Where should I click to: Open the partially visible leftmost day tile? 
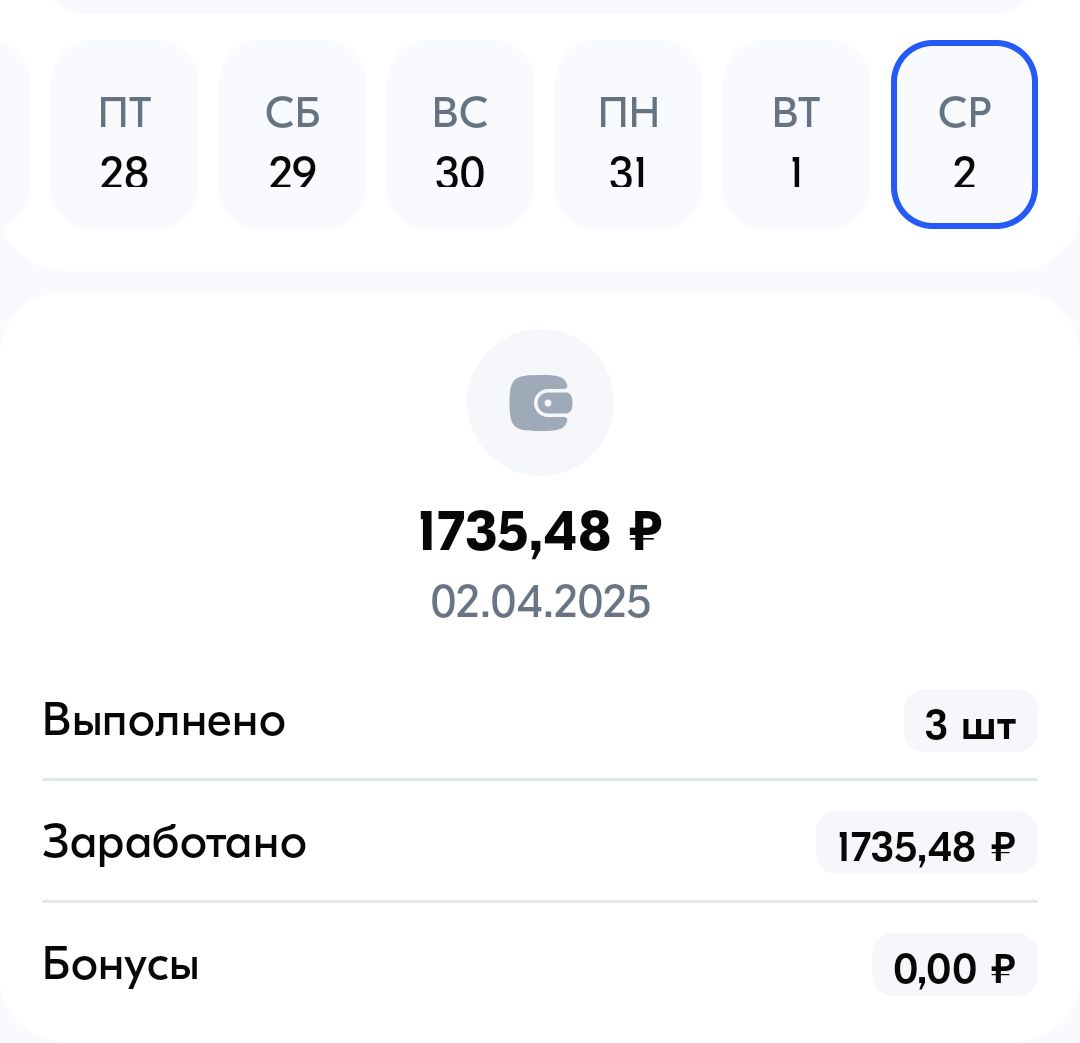12,134
